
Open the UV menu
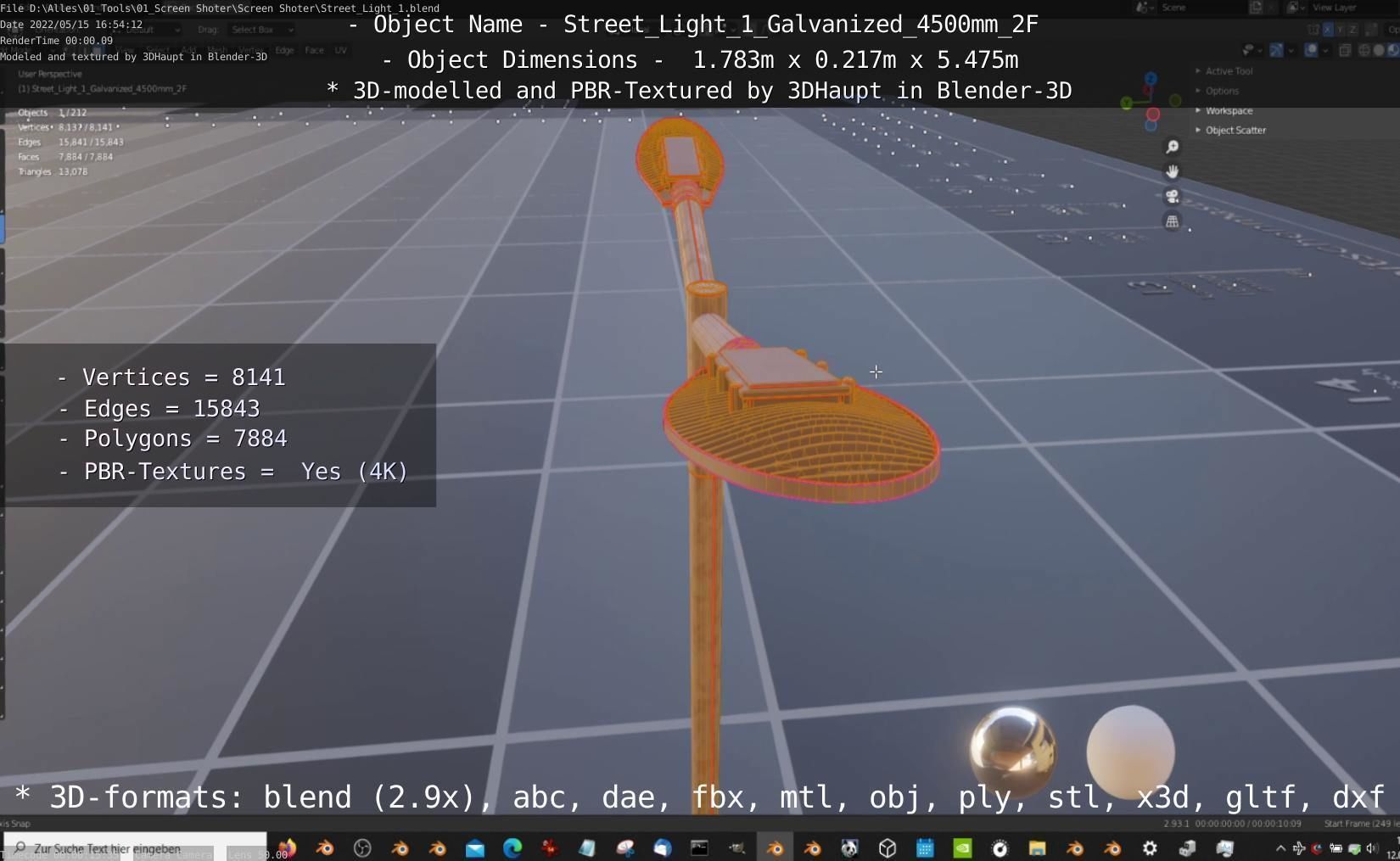pyautogui.click(x=340, y=50)
